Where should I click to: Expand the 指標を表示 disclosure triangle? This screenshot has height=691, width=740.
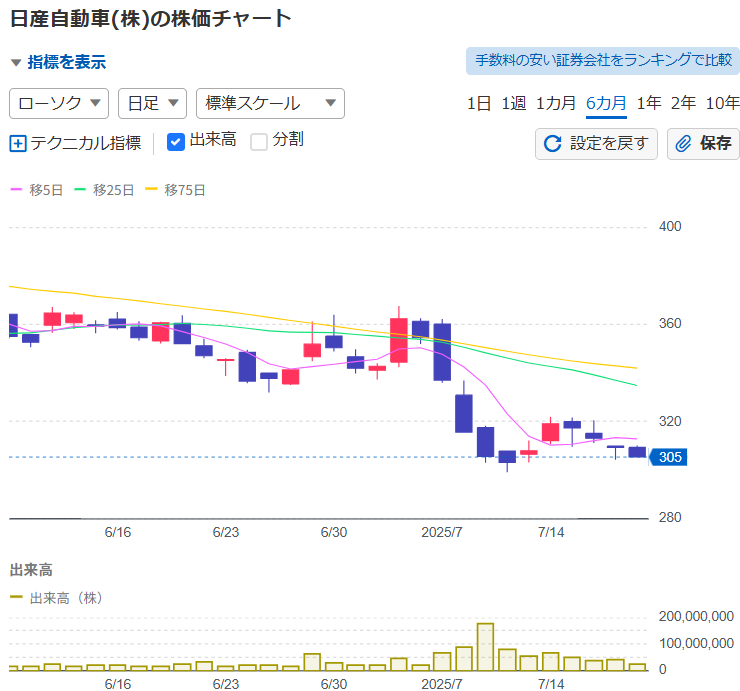tap(16, 62)
